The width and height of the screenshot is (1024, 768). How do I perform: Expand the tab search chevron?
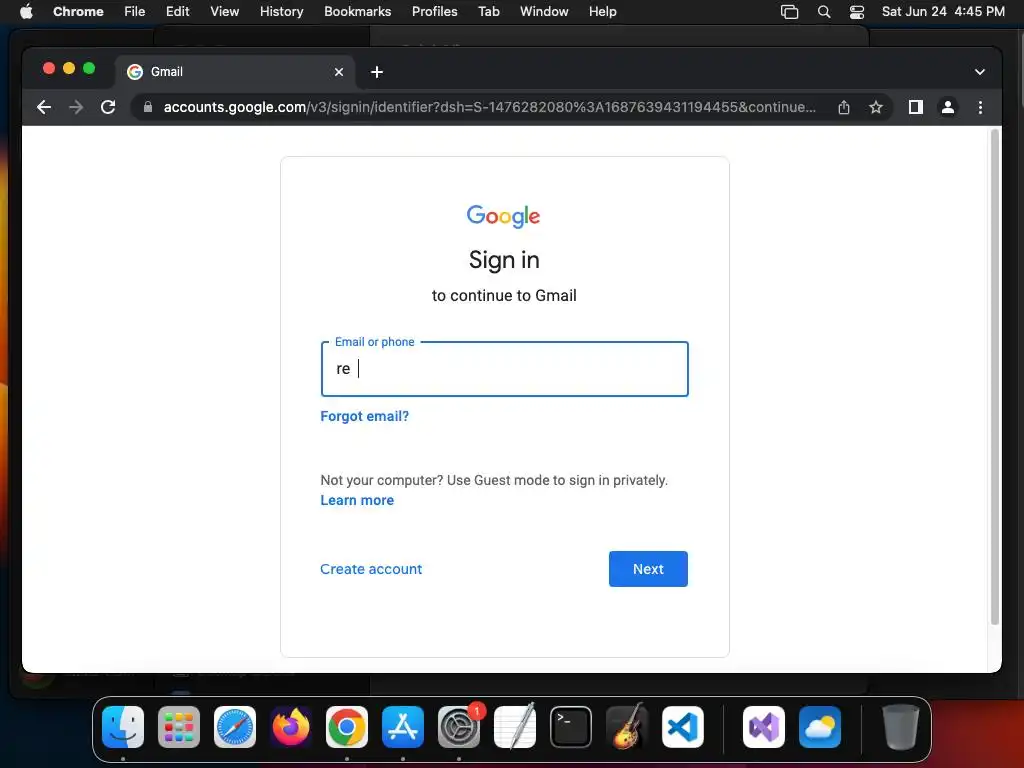[x=980, y=72]
